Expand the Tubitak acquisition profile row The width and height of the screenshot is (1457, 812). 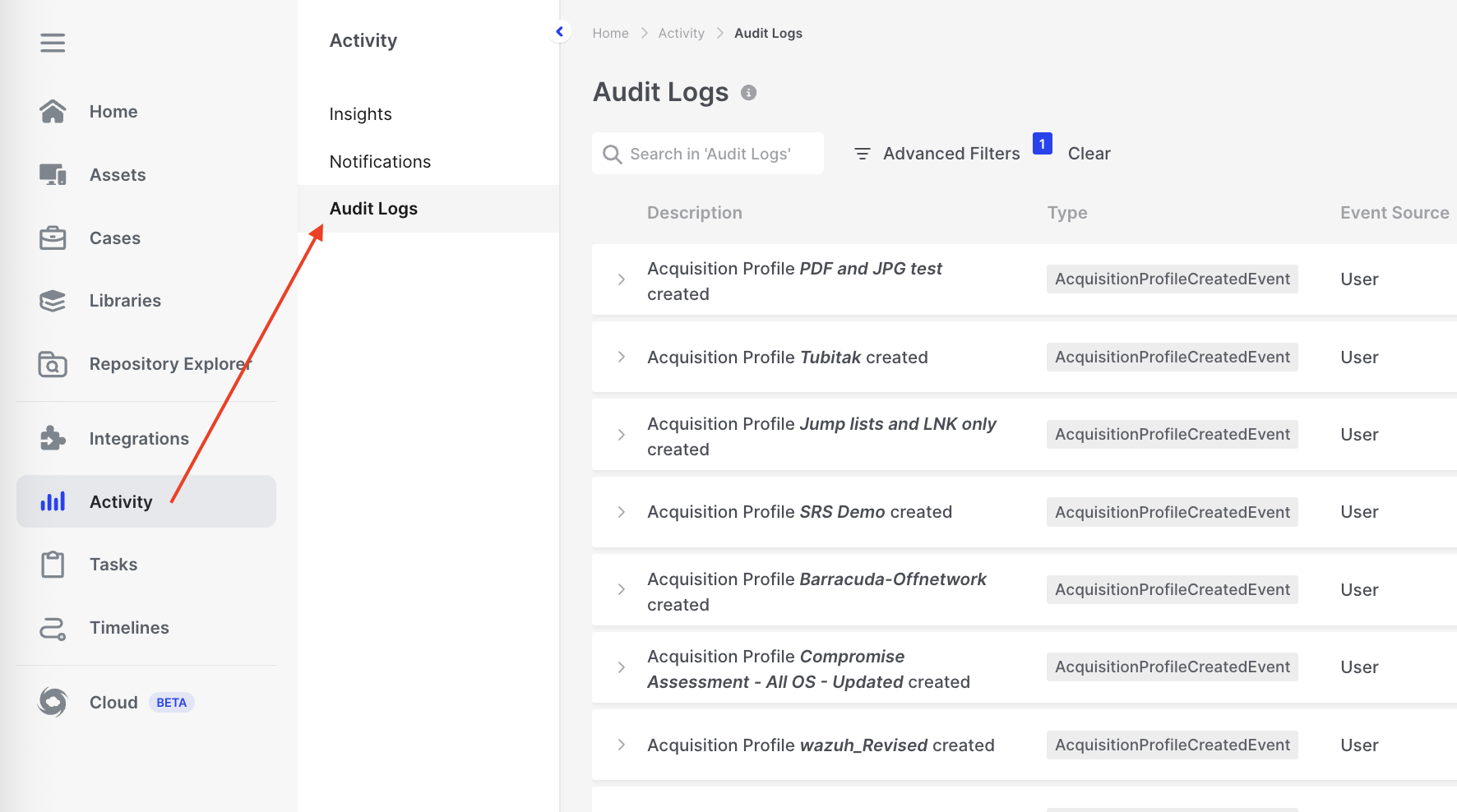click(x=622, y=358)
